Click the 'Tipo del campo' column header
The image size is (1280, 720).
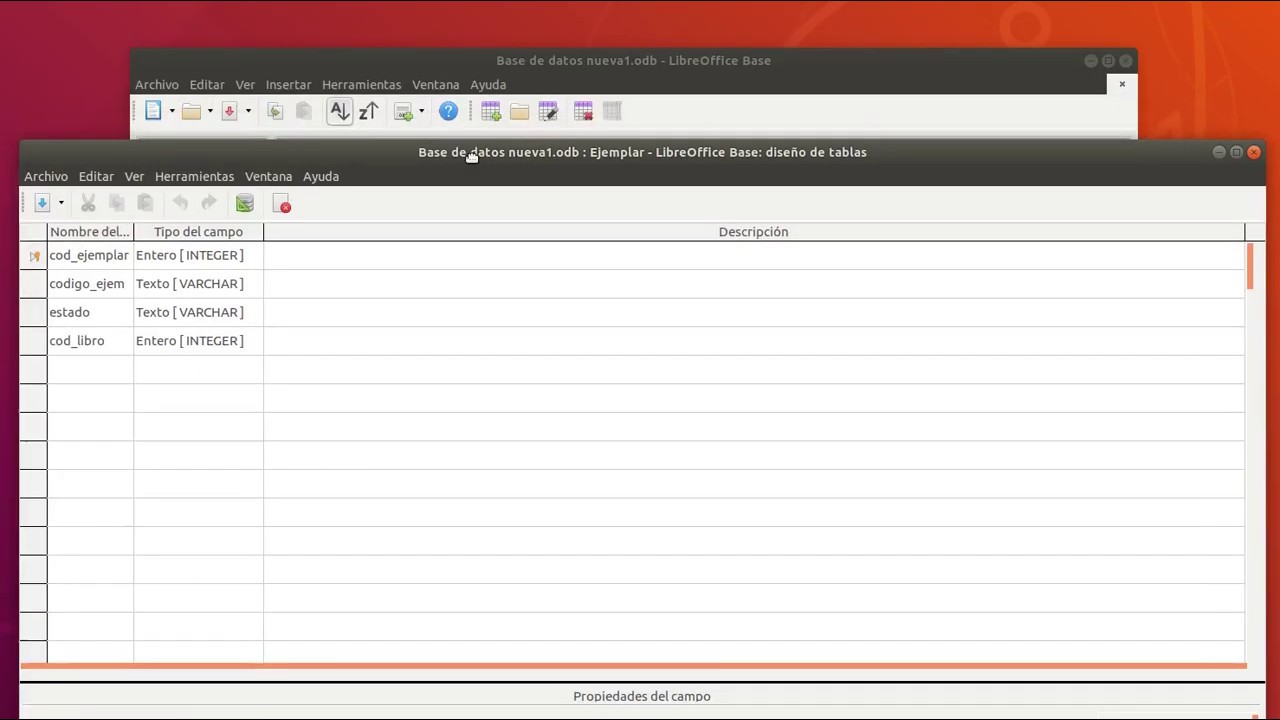coord(198,232)
